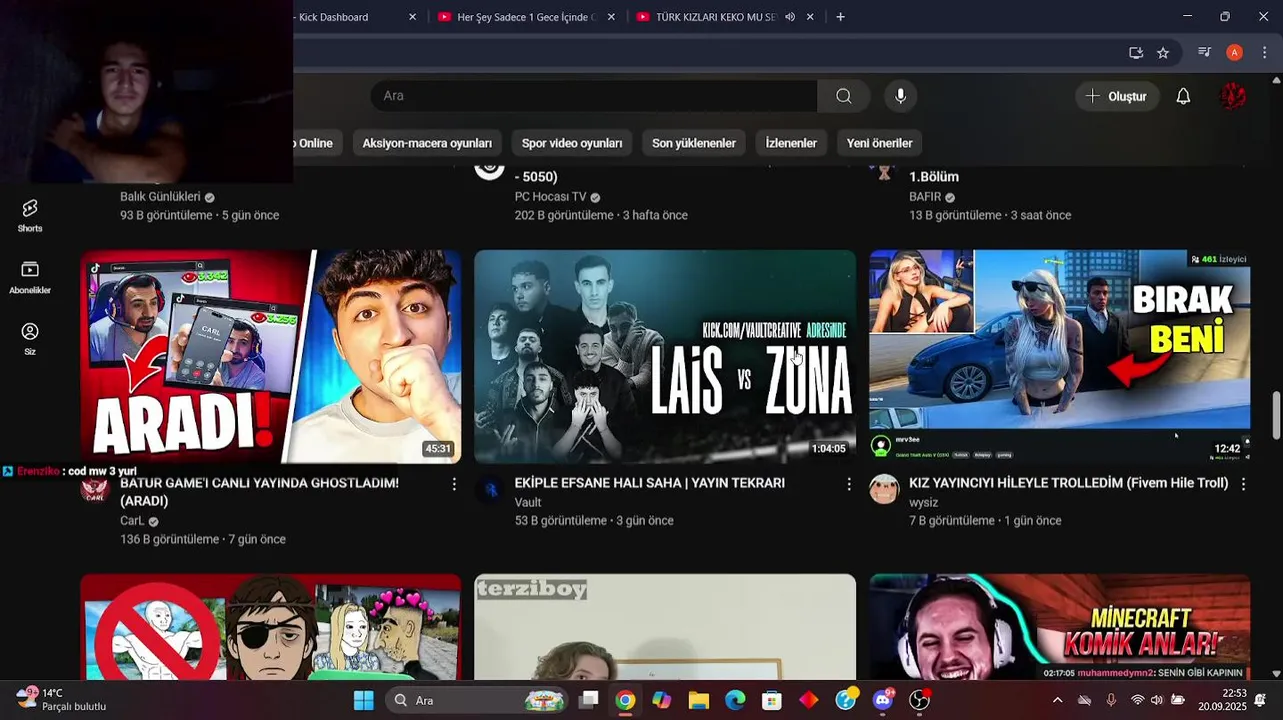This screenshot has width=1283, height=720.
Task: Focus the YouTube Ara search field
Action: 594,96
